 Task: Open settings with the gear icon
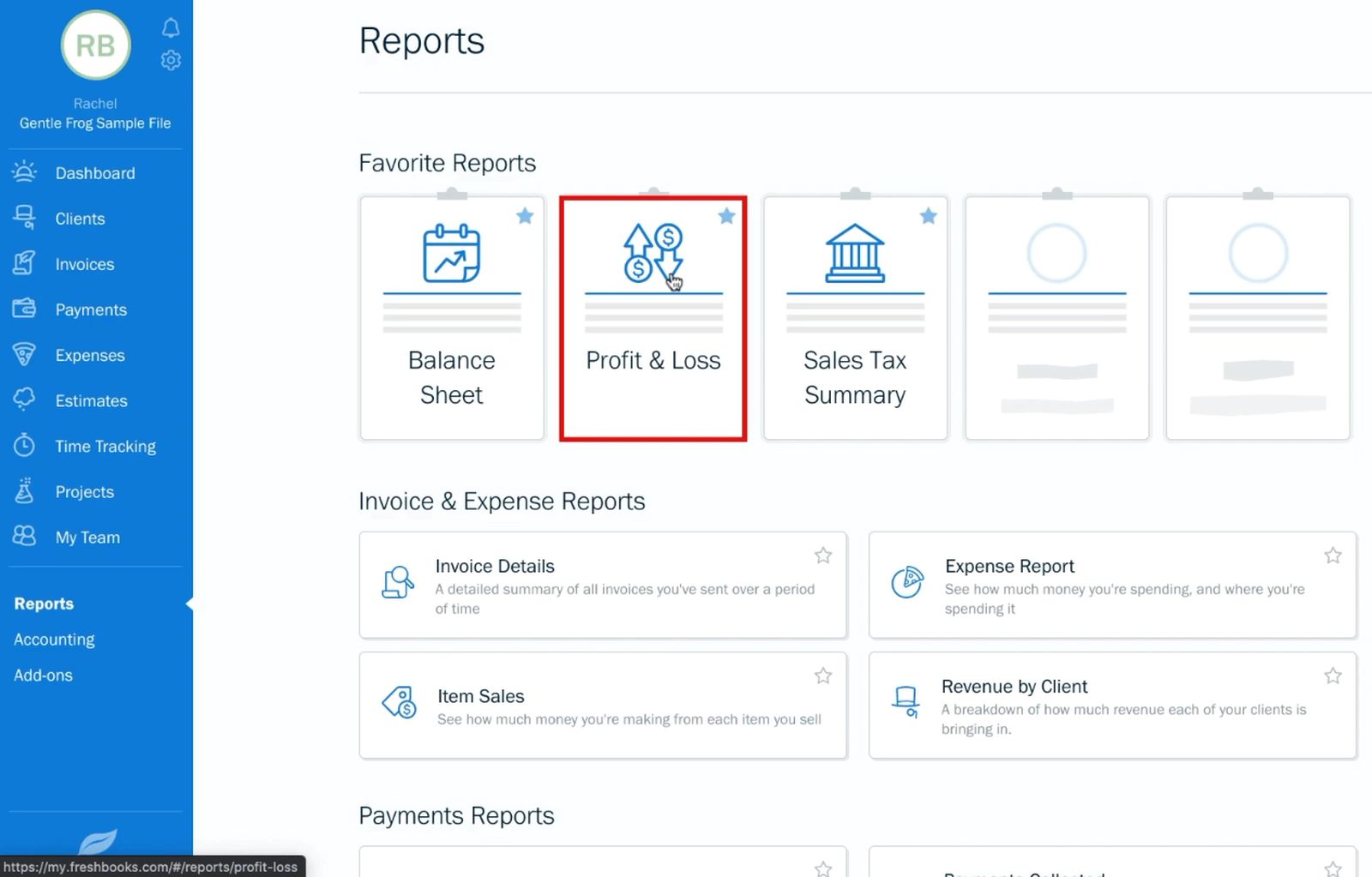click(x=171, y=59)
